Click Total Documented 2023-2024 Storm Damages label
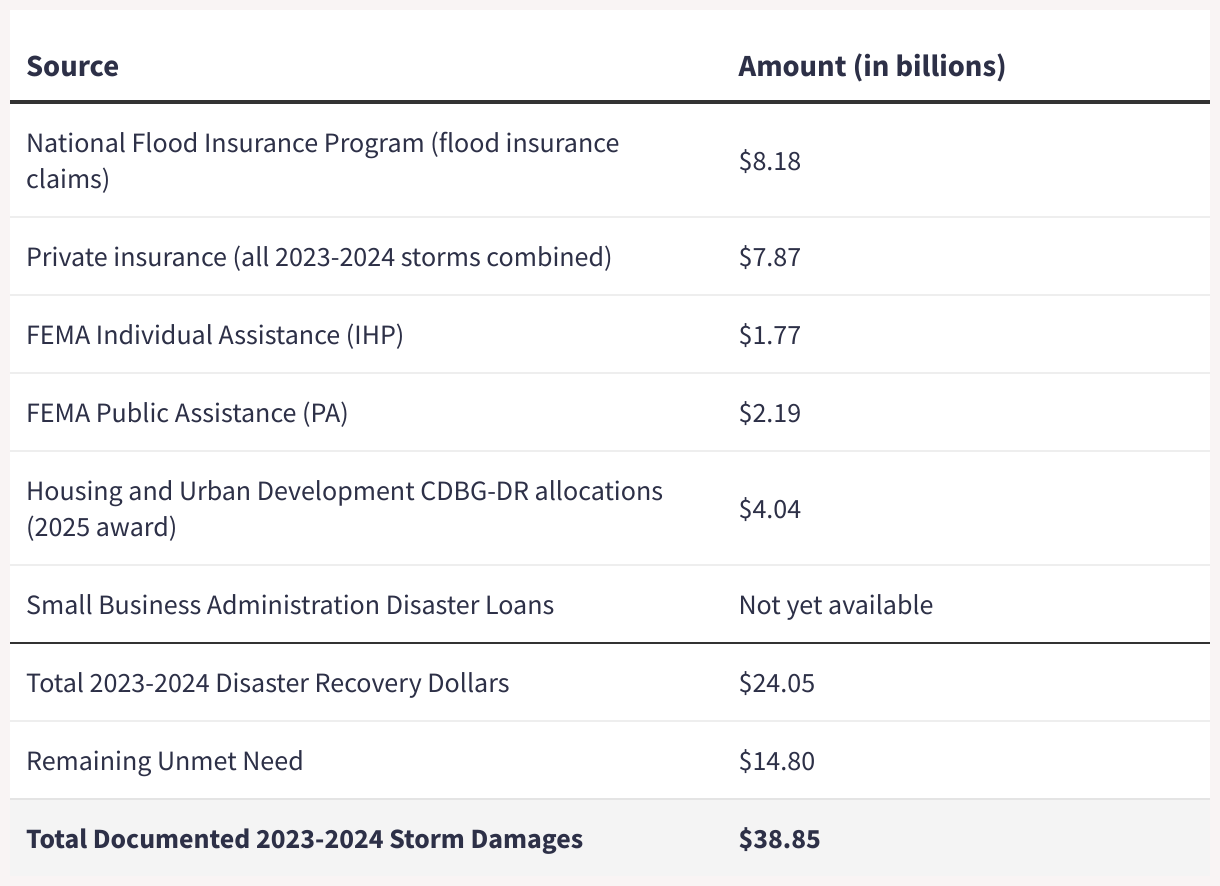The image size is (1220, 886). pyautogui.click(x=304, y=839)
